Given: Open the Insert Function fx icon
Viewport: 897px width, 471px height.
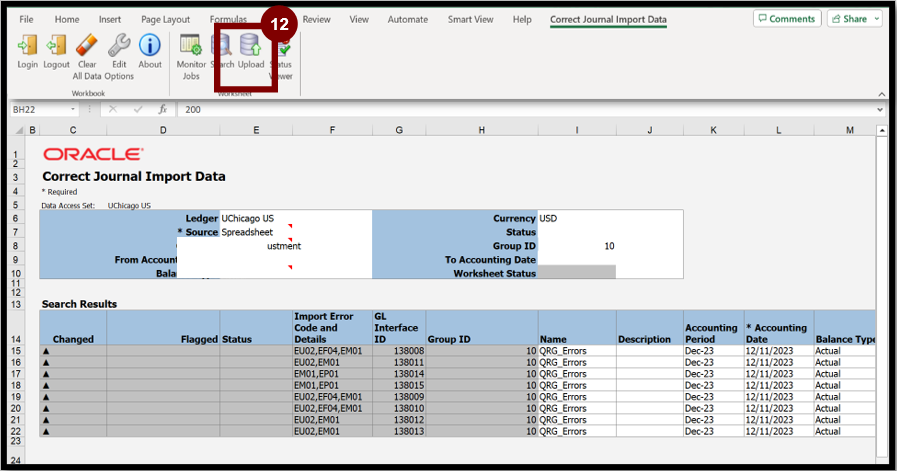Looking at the screenshot, I should click(163, 109).
